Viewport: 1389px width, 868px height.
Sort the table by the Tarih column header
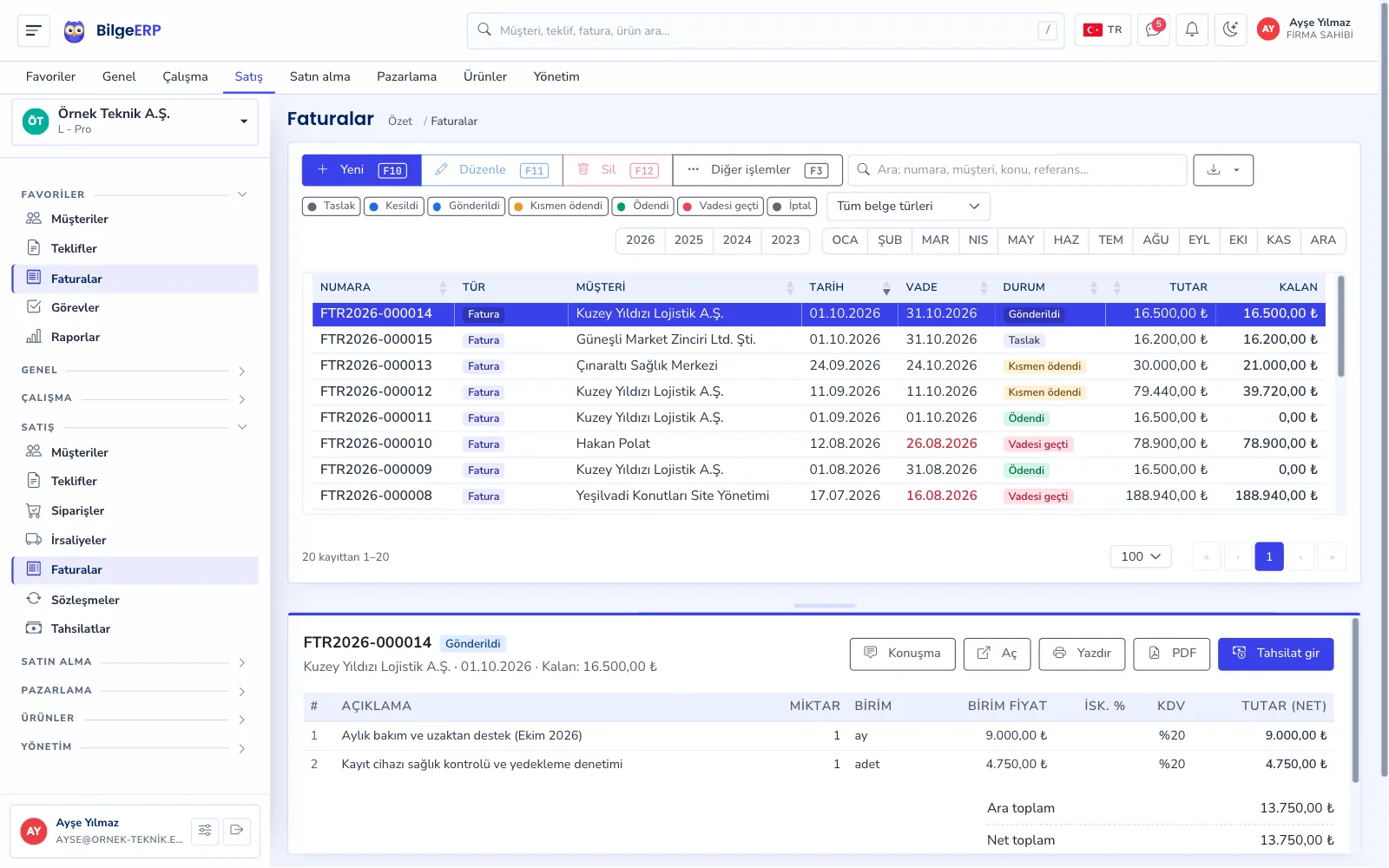click(849, 287)
